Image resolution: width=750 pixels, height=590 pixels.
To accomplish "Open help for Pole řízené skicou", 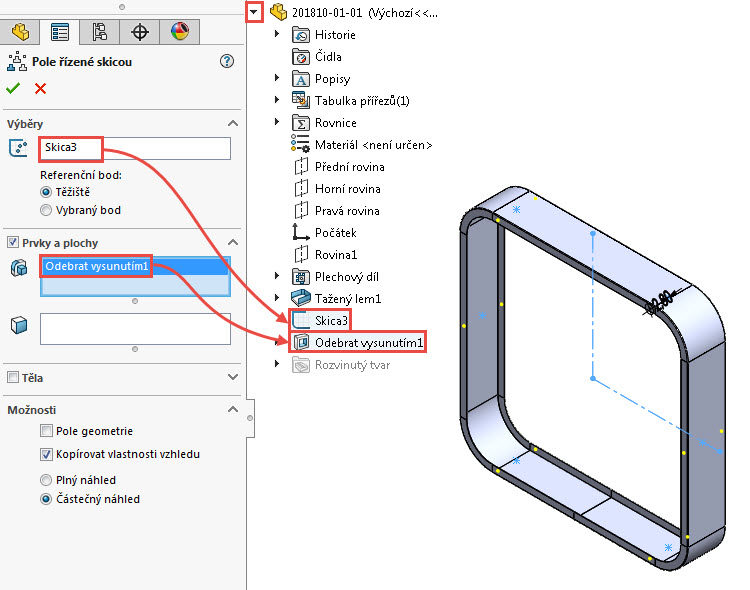I will [227, 61].
